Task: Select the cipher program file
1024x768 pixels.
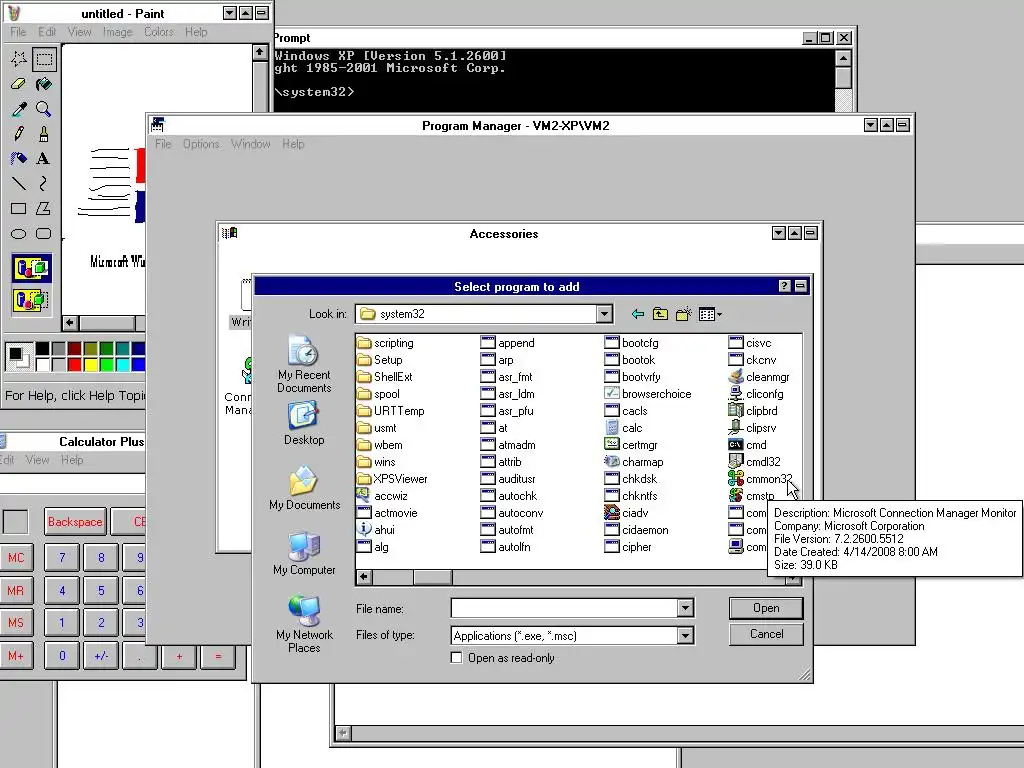Action: tap(628, 547)
